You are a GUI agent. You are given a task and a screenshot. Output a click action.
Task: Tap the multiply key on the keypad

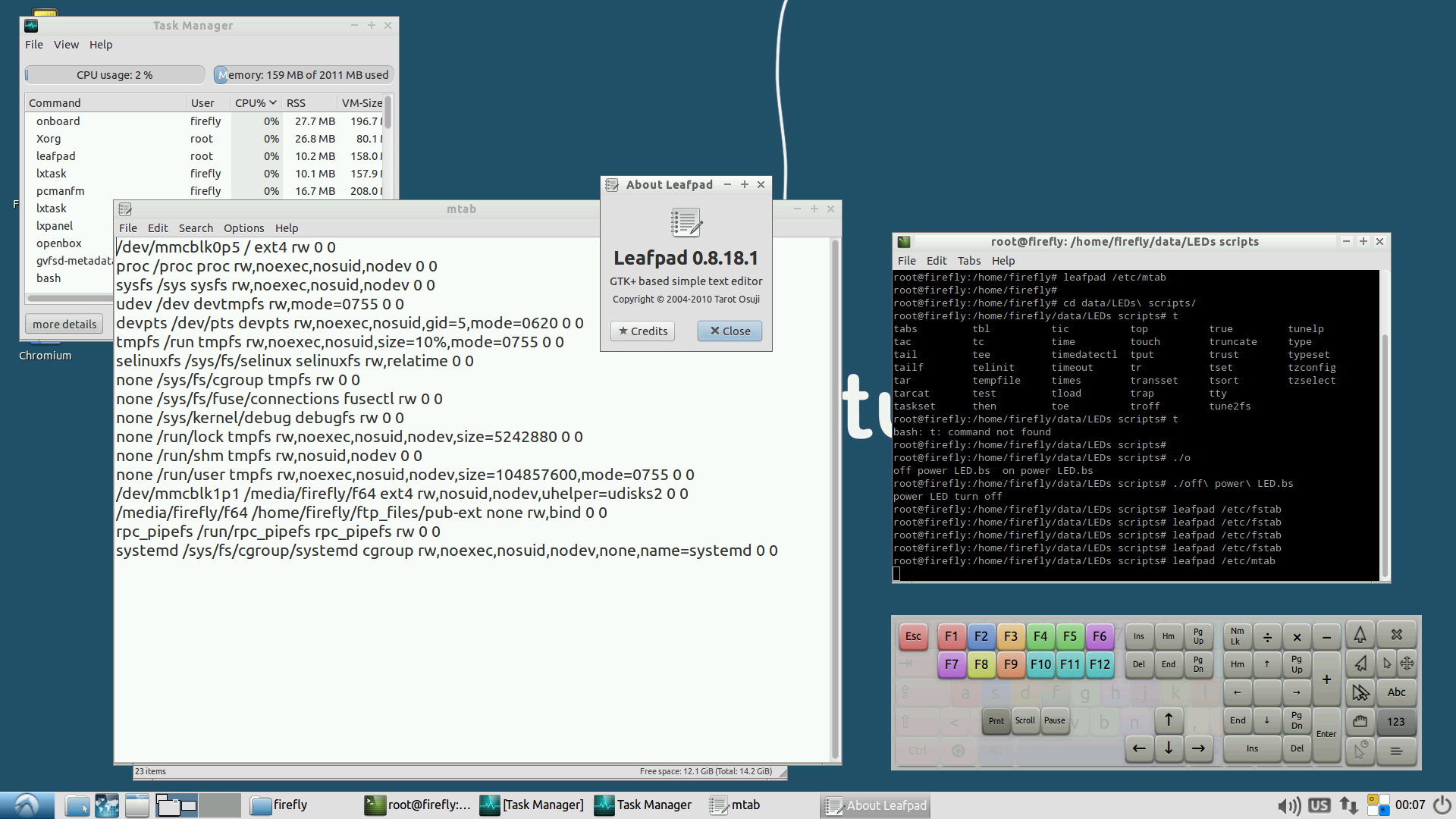(x=1297, y=637)
